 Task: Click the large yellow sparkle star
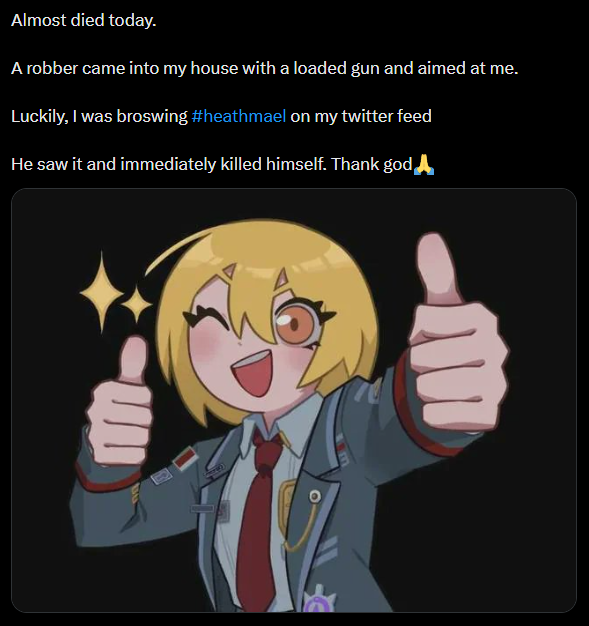(x=101, y=293)
